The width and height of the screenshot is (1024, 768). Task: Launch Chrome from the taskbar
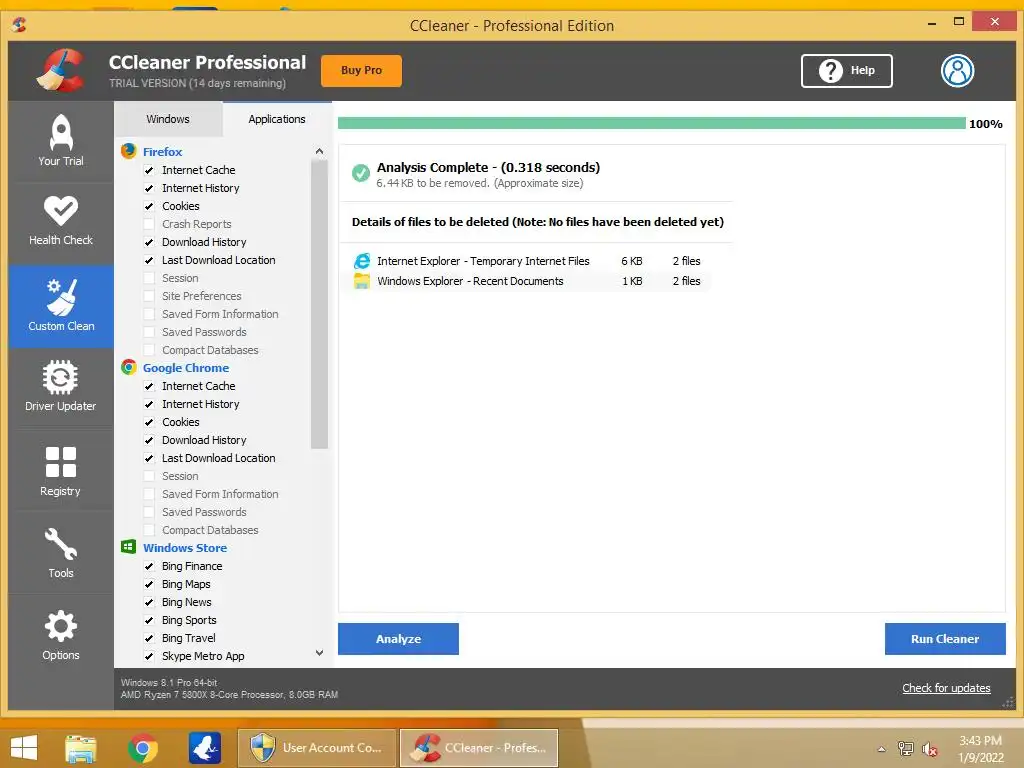point(142,748)
